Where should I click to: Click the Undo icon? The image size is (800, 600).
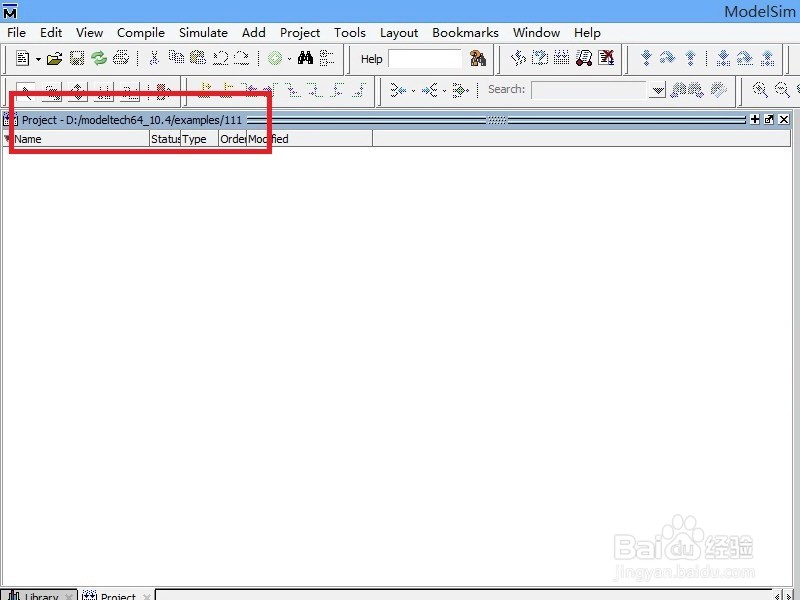pyautogui.click(x=220, y=58)
